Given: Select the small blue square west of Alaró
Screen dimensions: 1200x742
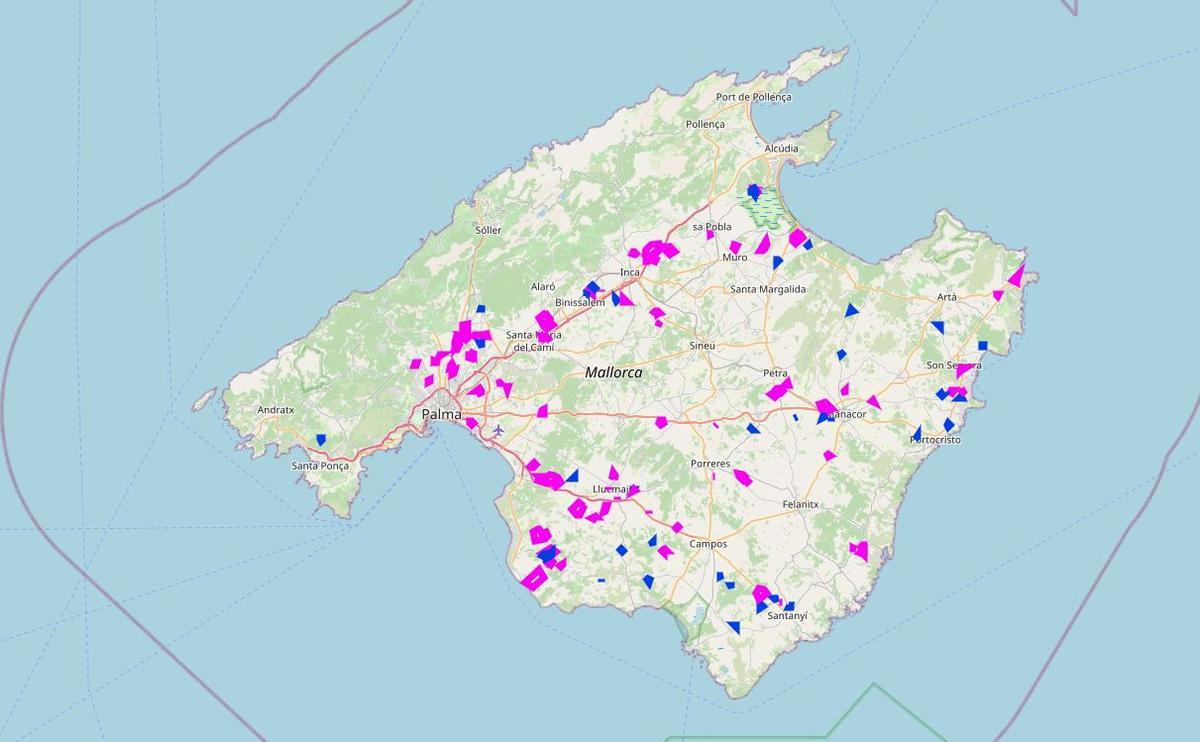Looking at the screenshot, I should click(x=480, y=309).
